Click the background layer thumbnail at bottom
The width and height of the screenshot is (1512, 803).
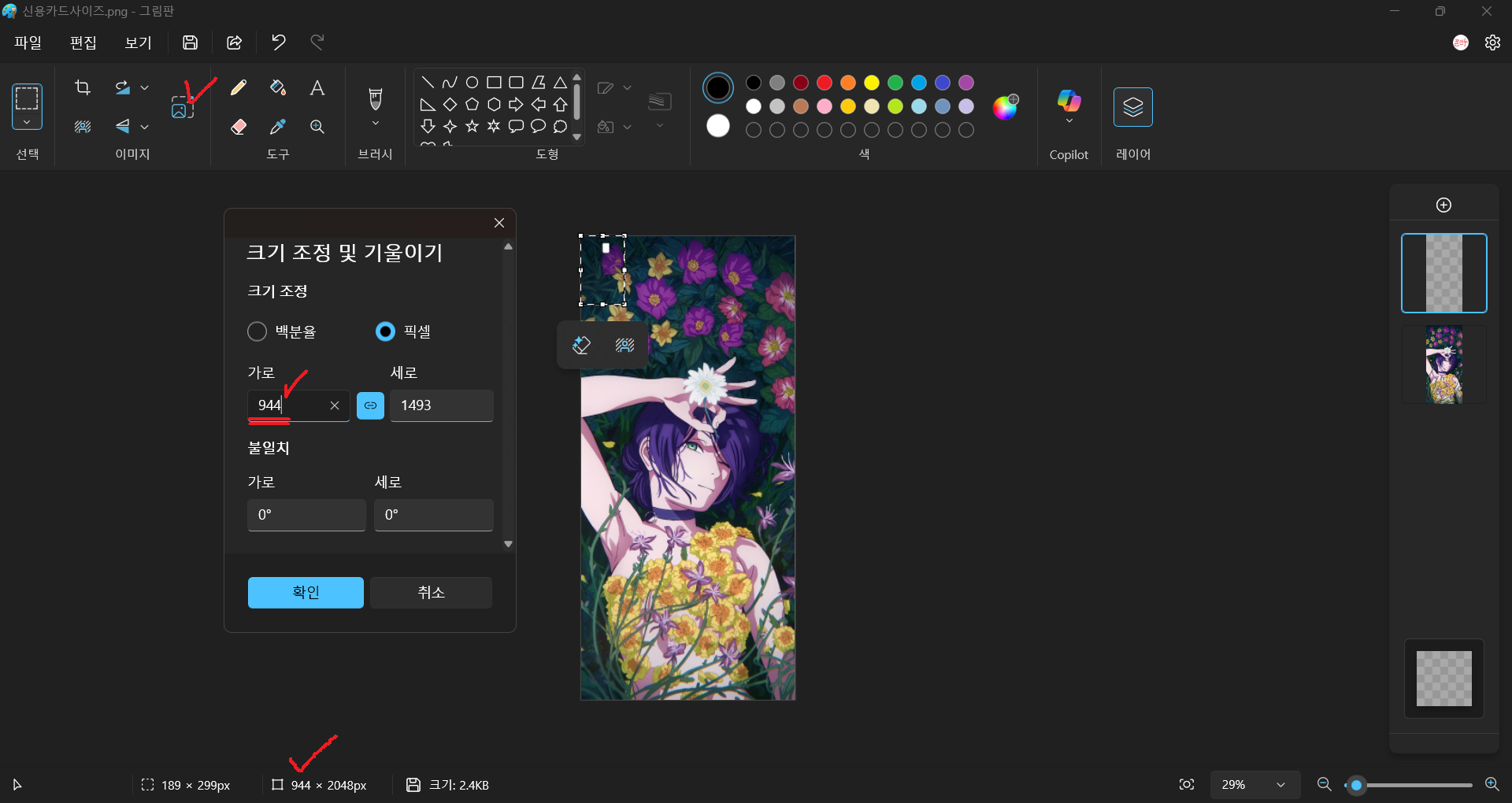pyautogui.click(x=1444, y=679)
